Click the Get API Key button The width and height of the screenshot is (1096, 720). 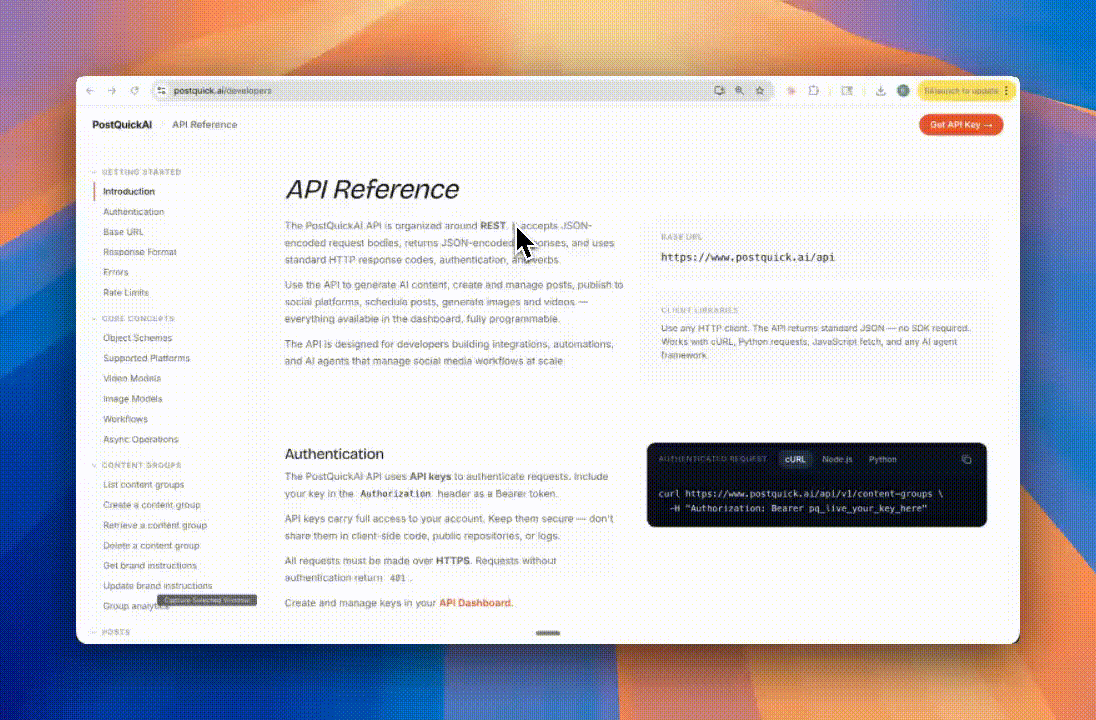[x=961, y=124]
